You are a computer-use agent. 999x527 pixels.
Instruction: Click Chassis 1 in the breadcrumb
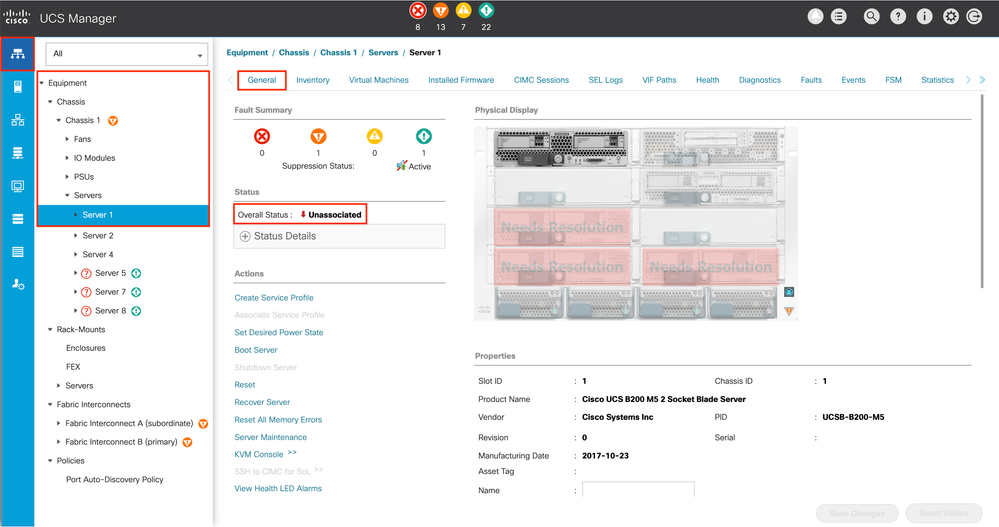pyautogui.click(x=338, y=53)
